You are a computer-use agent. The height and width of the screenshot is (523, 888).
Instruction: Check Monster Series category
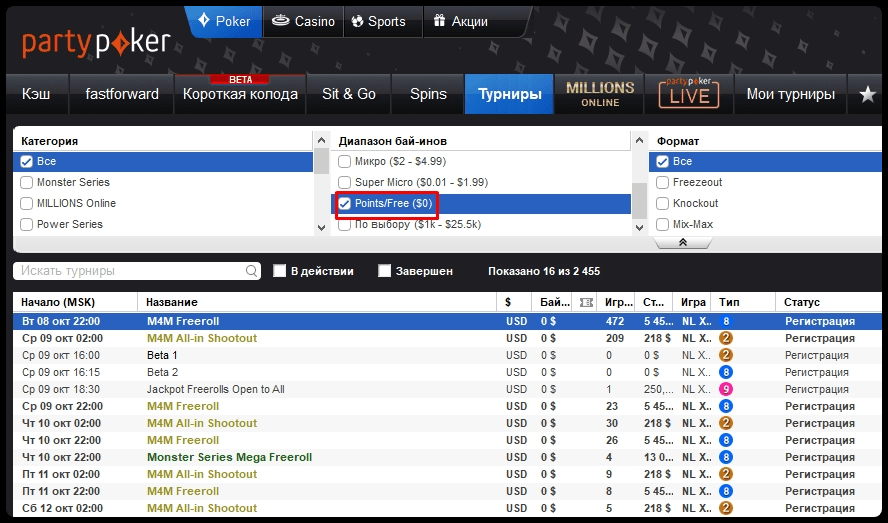point(27,182)
